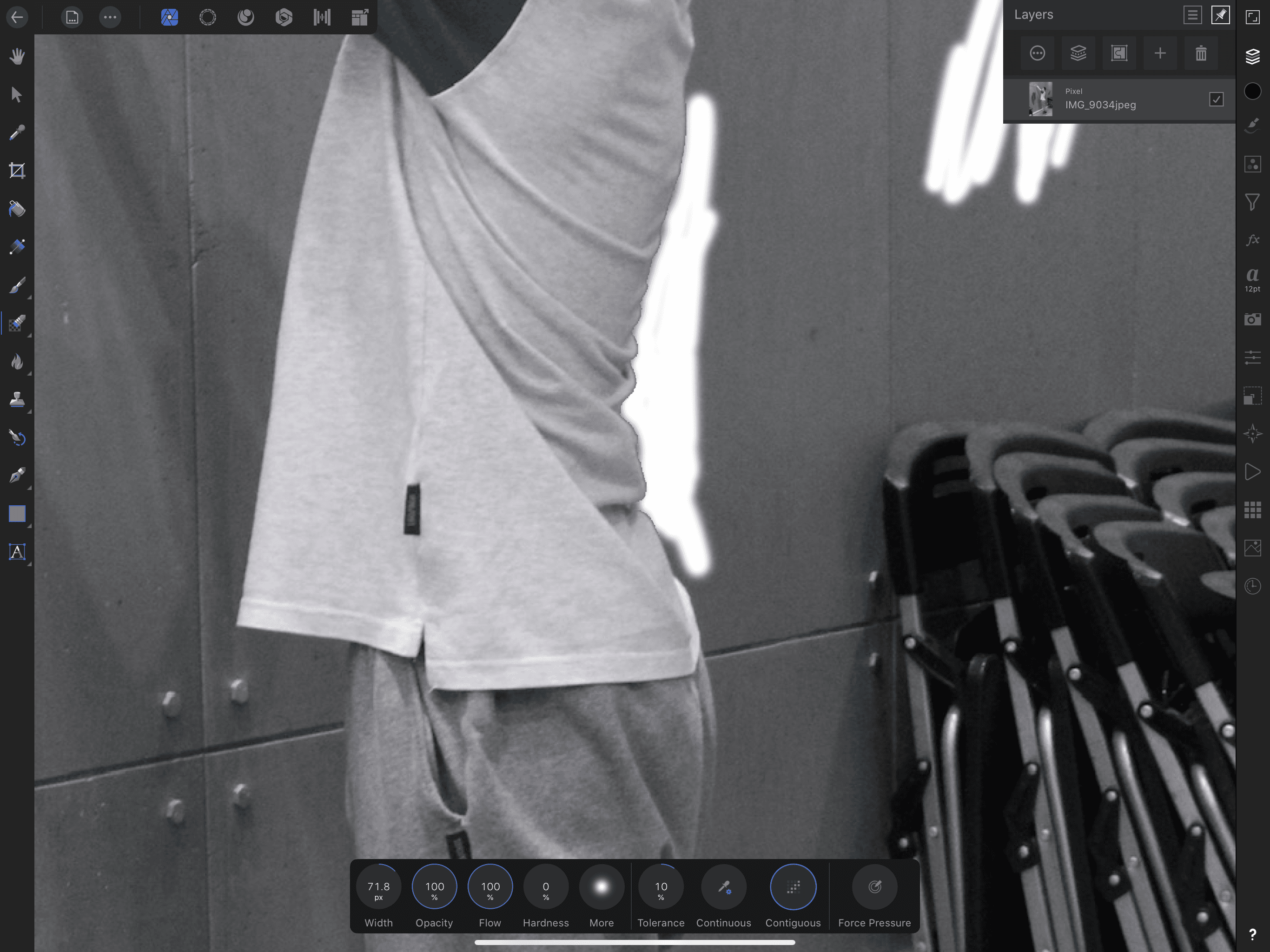Select the Artistic Text tool
This screenshot has width=1270, height=952.
[17, 552]
